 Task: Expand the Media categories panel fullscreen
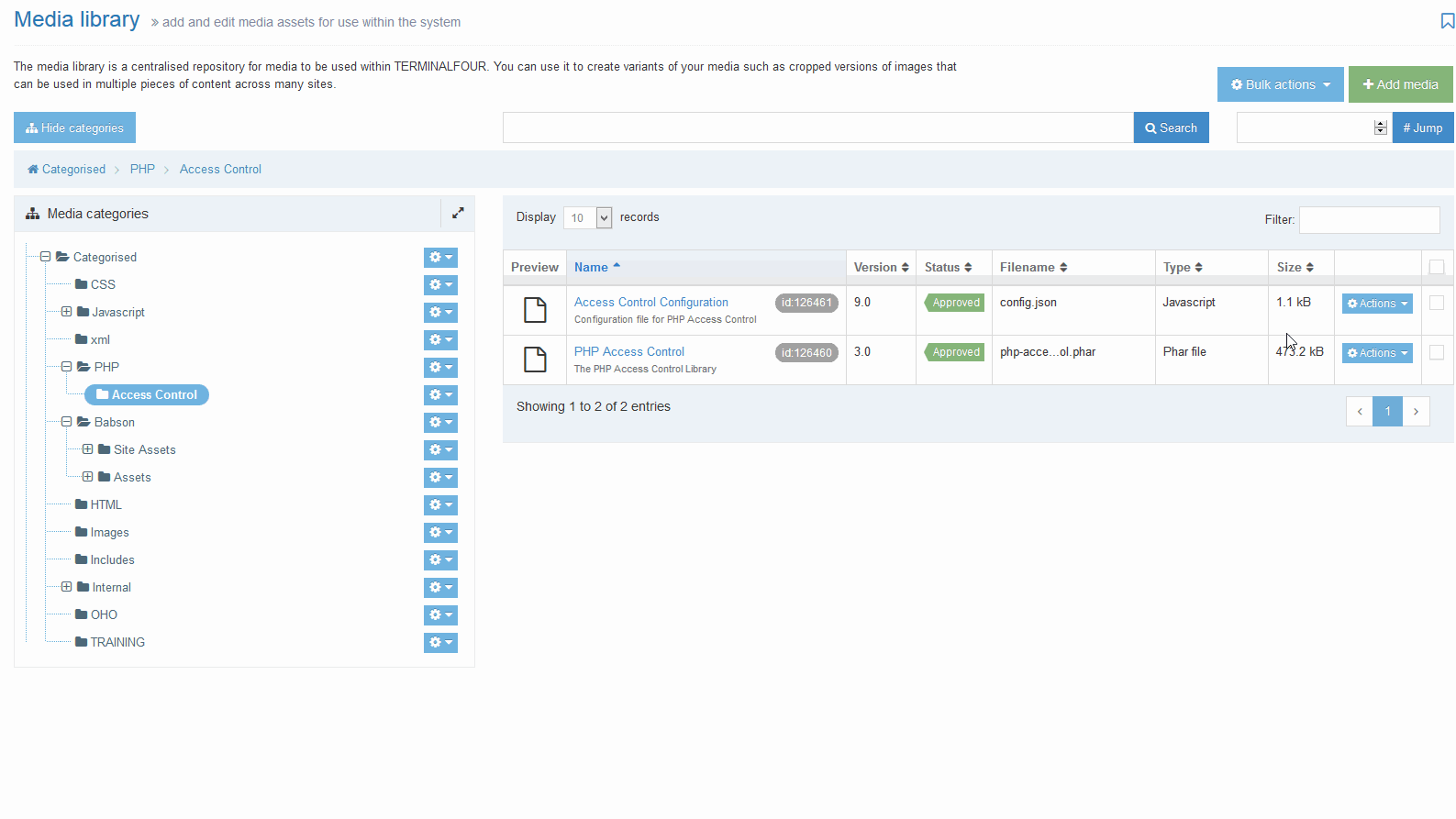coord(458,214)
